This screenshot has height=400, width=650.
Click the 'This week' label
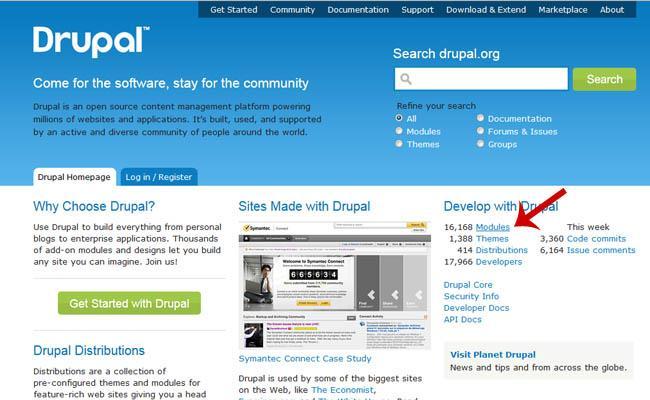(588, 227)
